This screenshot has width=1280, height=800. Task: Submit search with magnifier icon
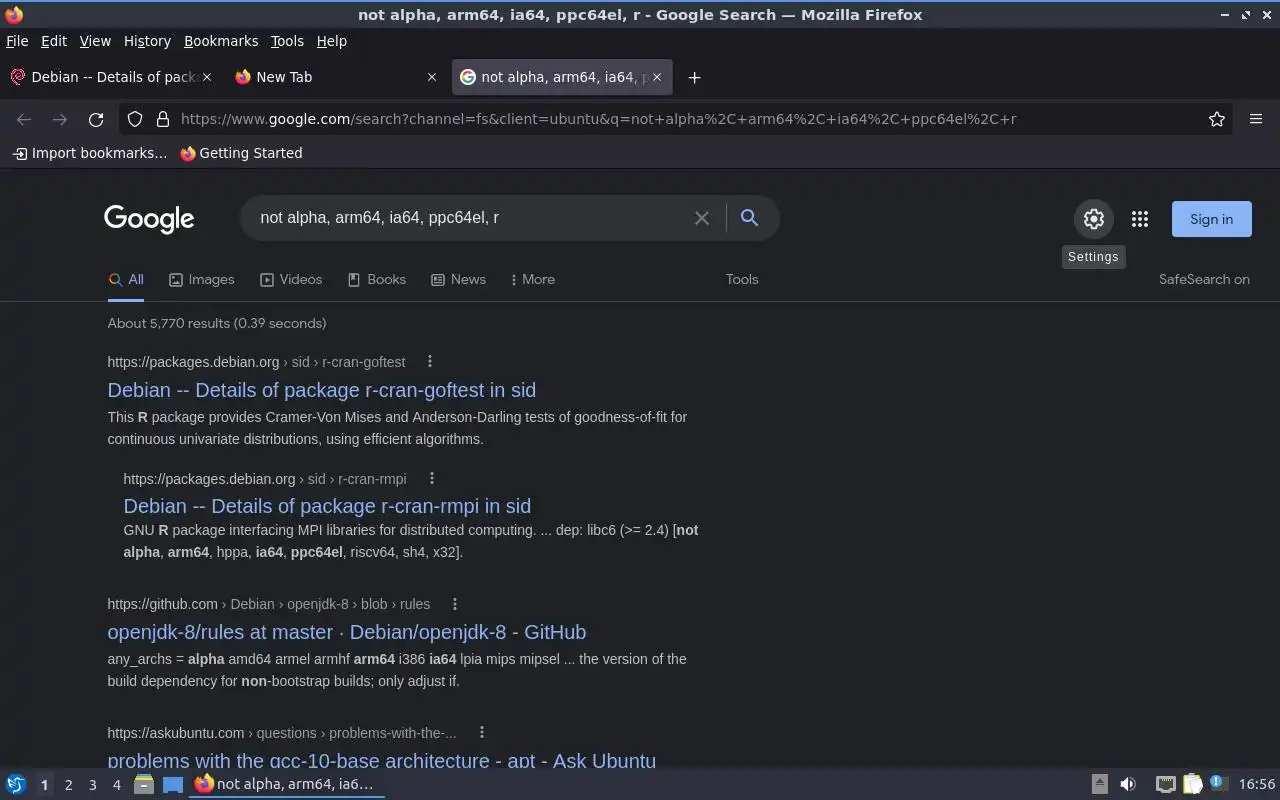click(749, 218)
